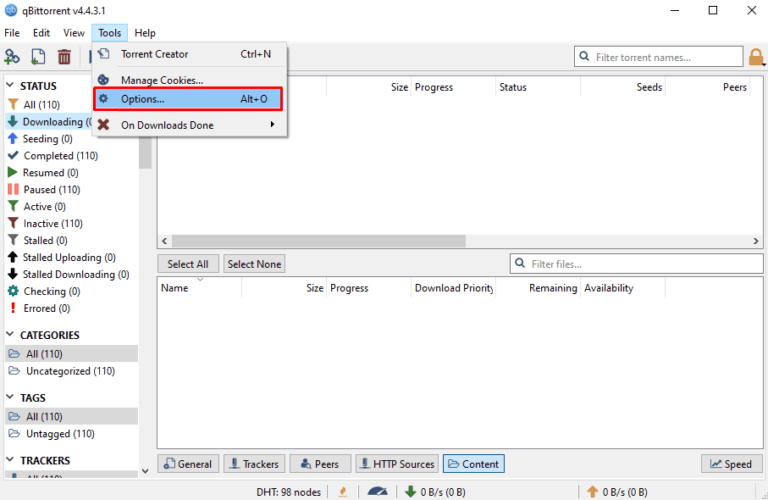
Task: Click the Manage Cookies cookie icon
Action: coord(103,79)
